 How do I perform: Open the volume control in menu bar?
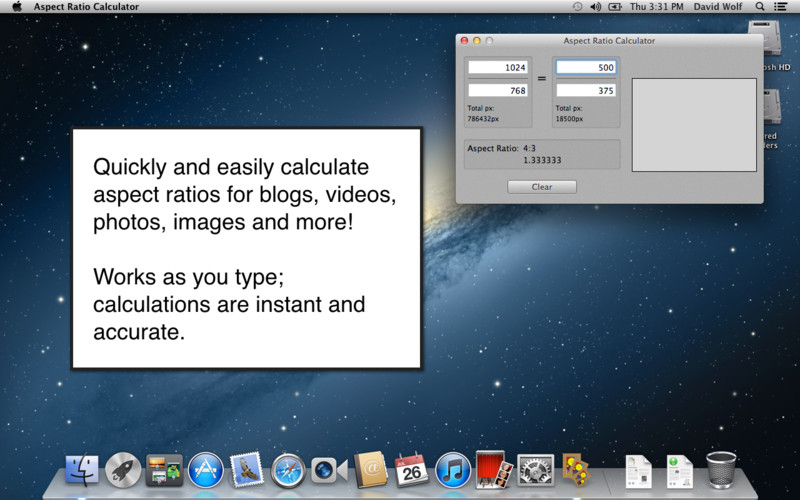595,7
